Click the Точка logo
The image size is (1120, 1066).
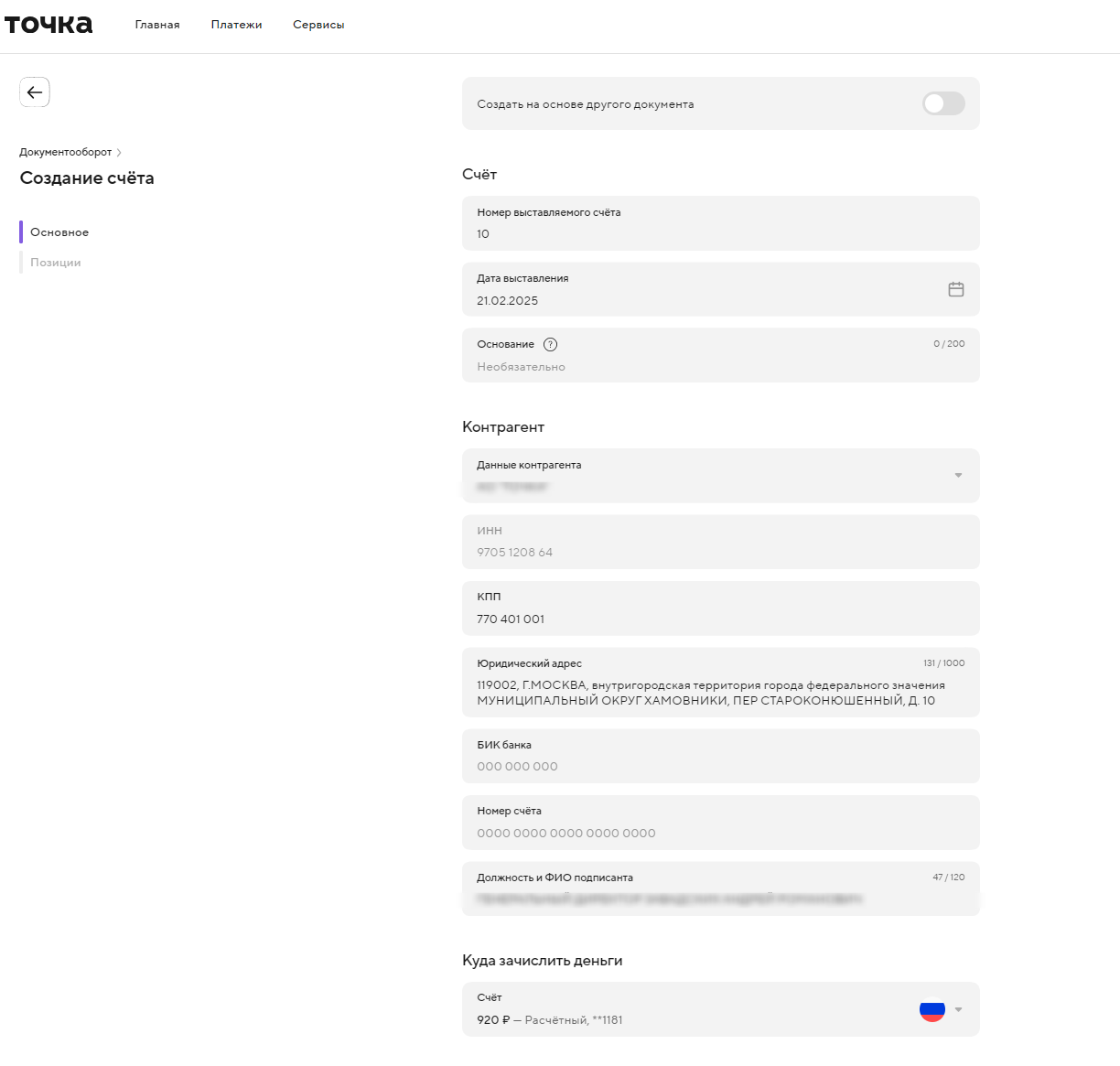[49, 25]
